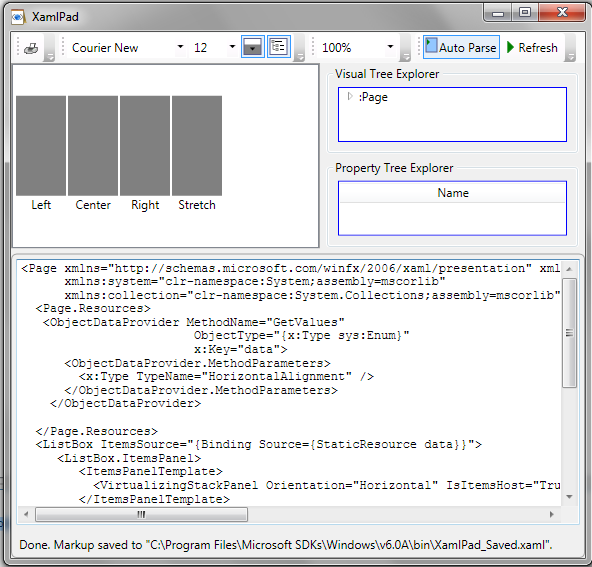Click the printer icon in toolbar
The height and width of the screenshot is (567, 592).
coord(31,48)
